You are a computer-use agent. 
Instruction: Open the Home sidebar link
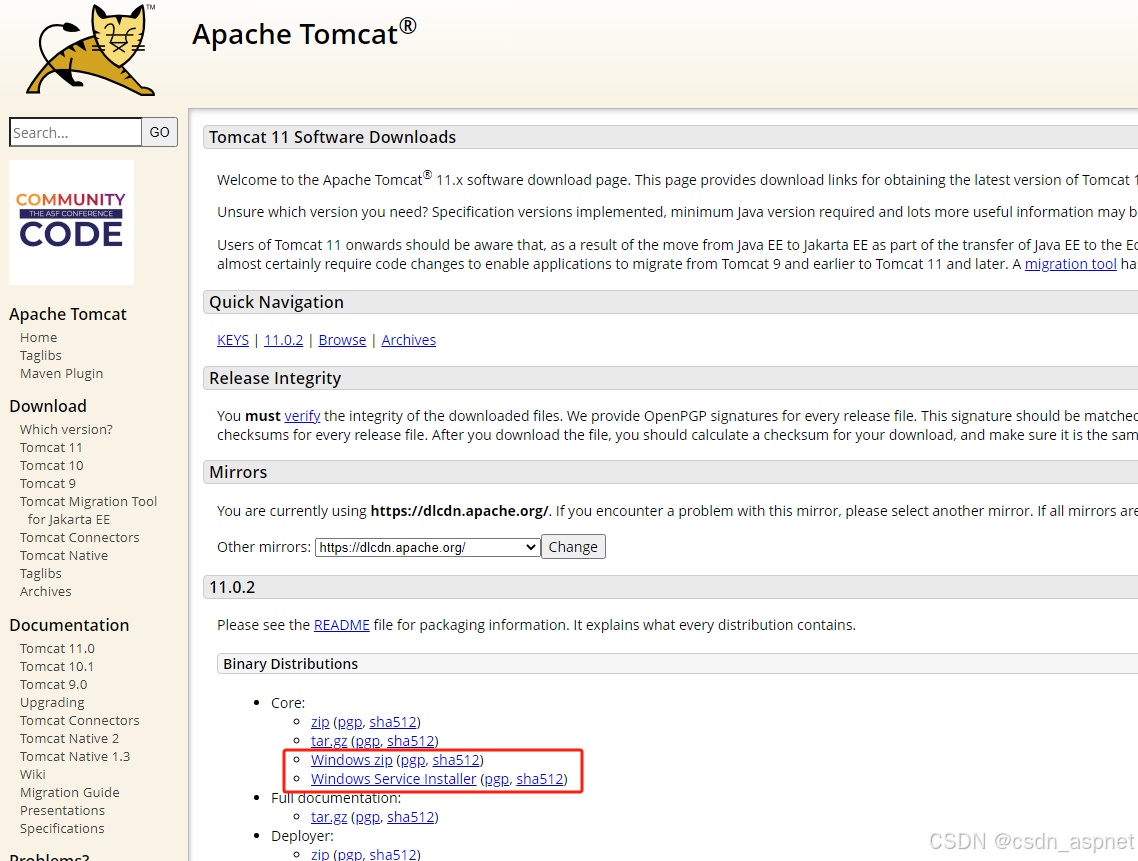click(38, 338)
